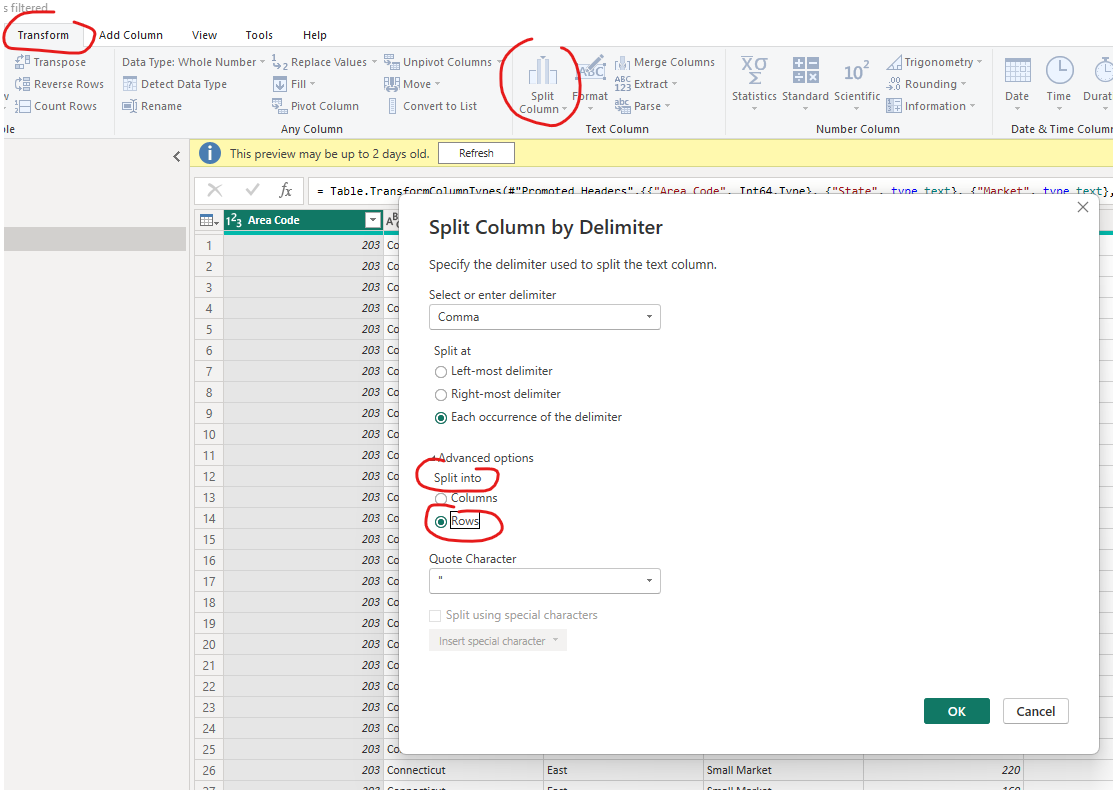
Task: Select the Area Code column header
Action: pos(303,220)
